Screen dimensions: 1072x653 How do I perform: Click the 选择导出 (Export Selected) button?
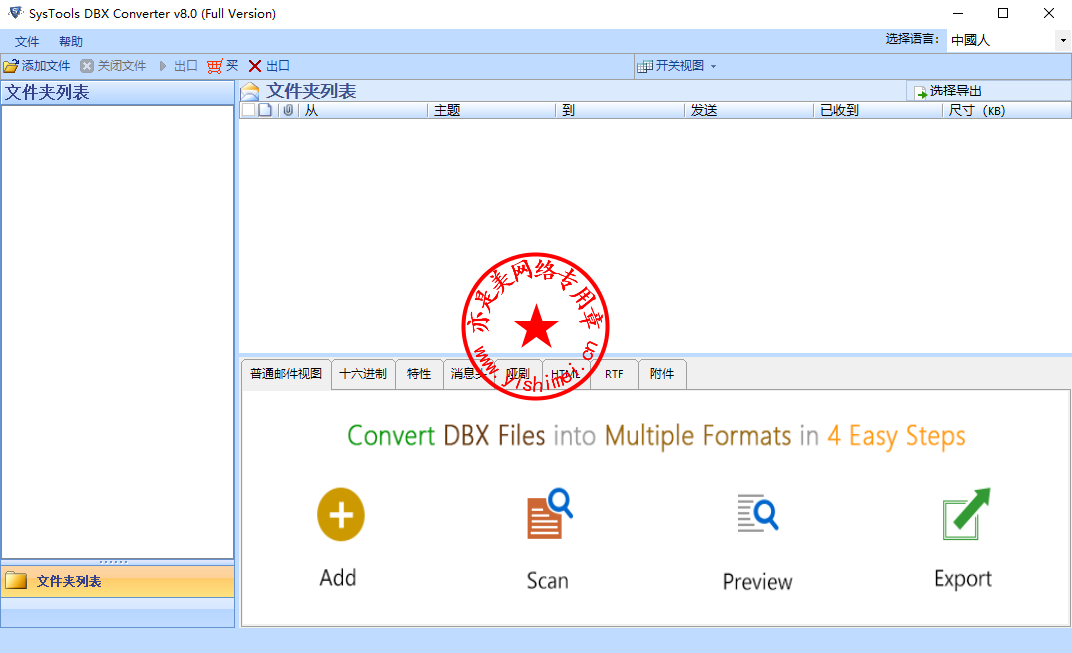(x=948, y=91)
